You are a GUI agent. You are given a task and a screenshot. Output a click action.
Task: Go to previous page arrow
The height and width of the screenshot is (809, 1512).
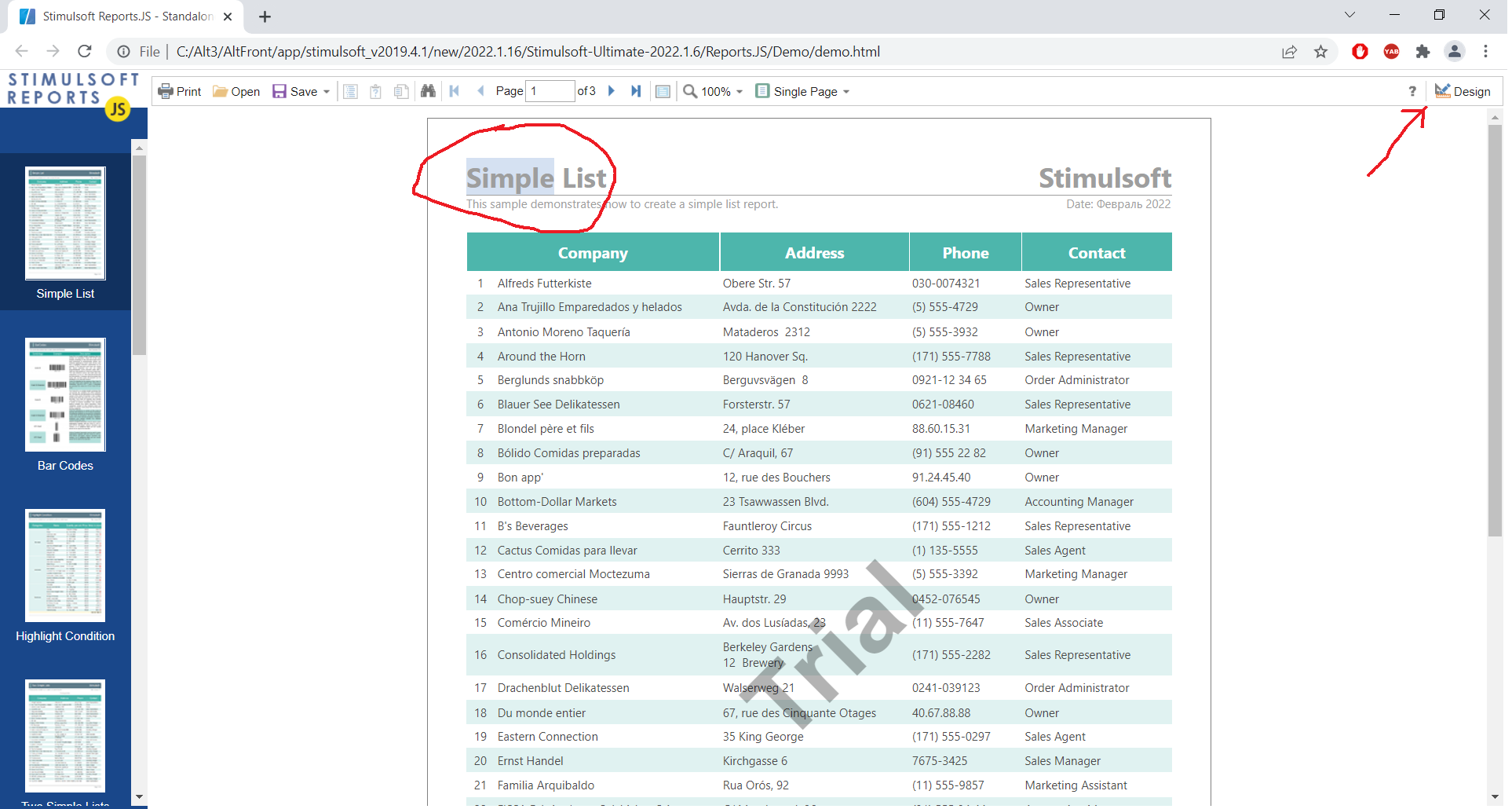pos(480,91)
